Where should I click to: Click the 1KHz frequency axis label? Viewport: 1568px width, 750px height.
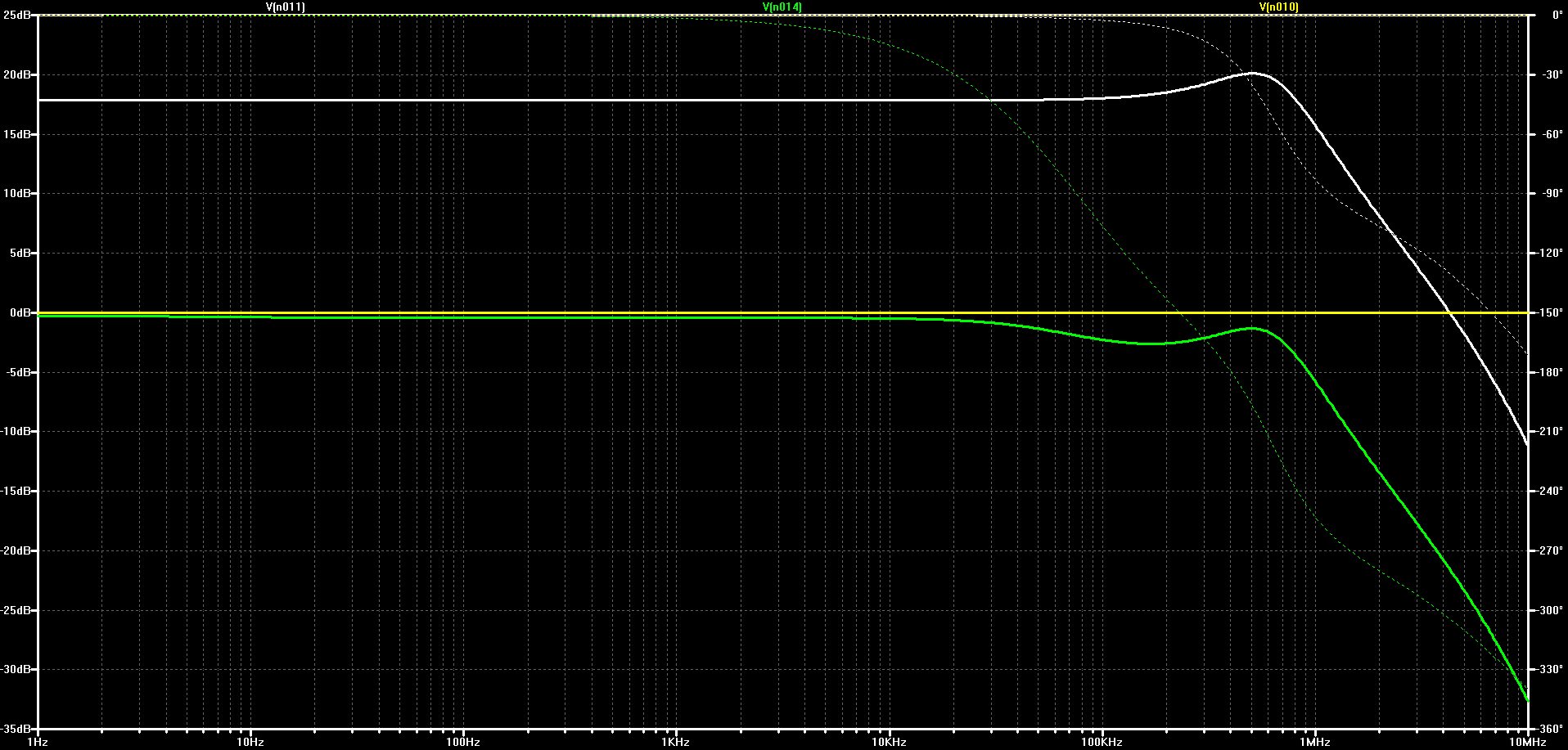coord(676,742)
